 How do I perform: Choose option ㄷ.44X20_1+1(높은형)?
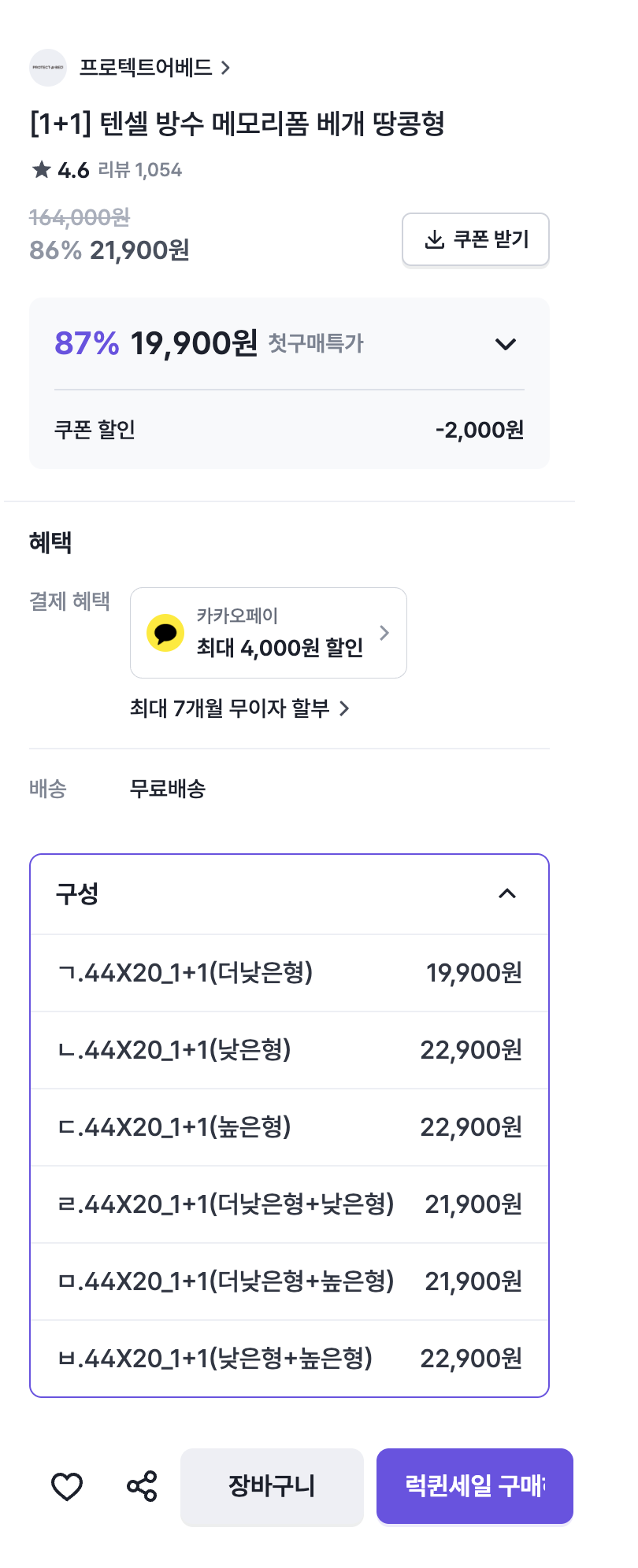289,1127
